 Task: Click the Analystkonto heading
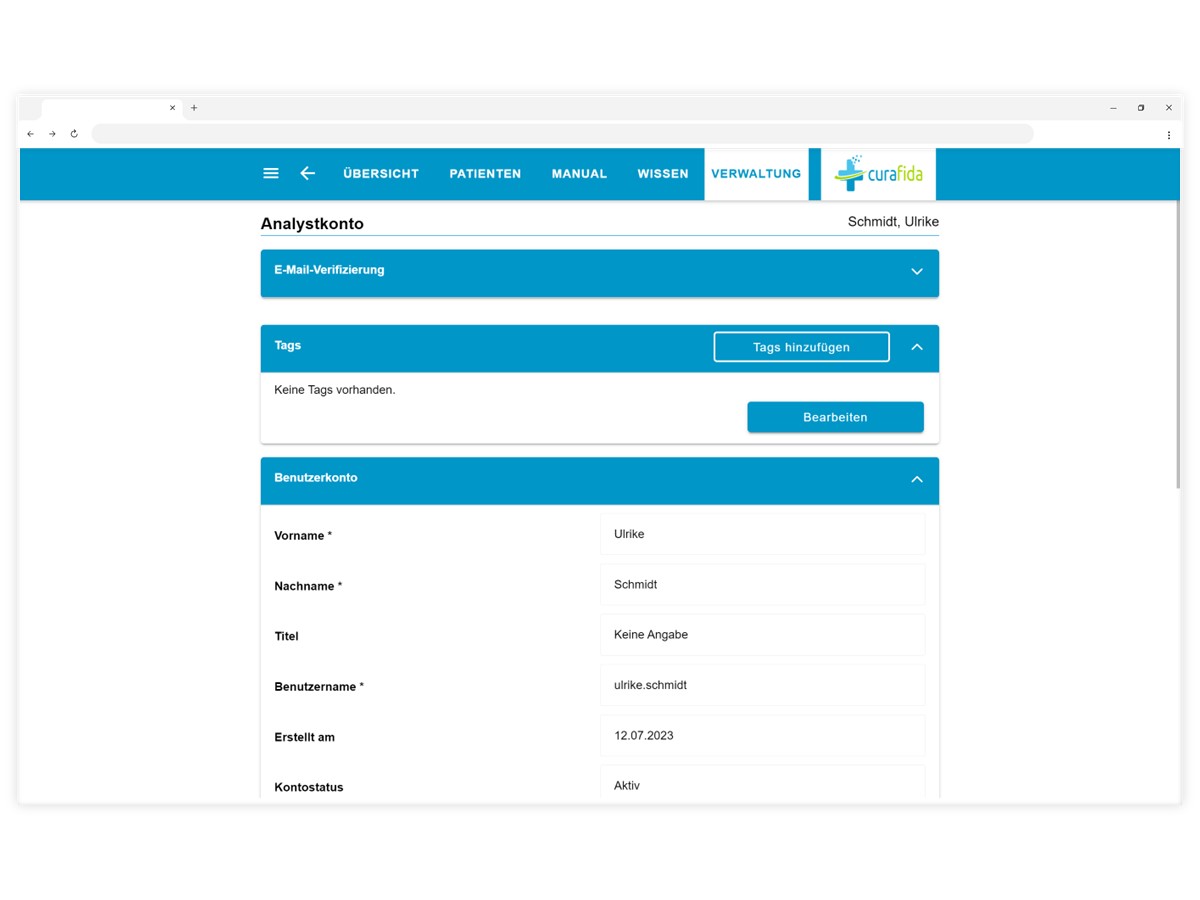(312, 224)
